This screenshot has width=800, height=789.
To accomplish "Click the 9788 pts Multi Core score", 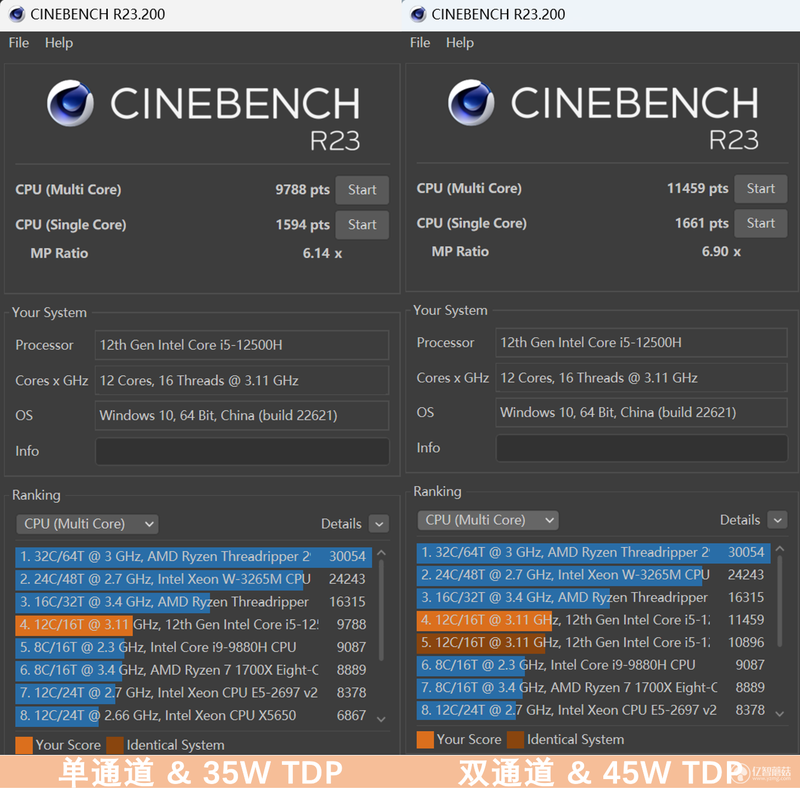I will [303, 190].
